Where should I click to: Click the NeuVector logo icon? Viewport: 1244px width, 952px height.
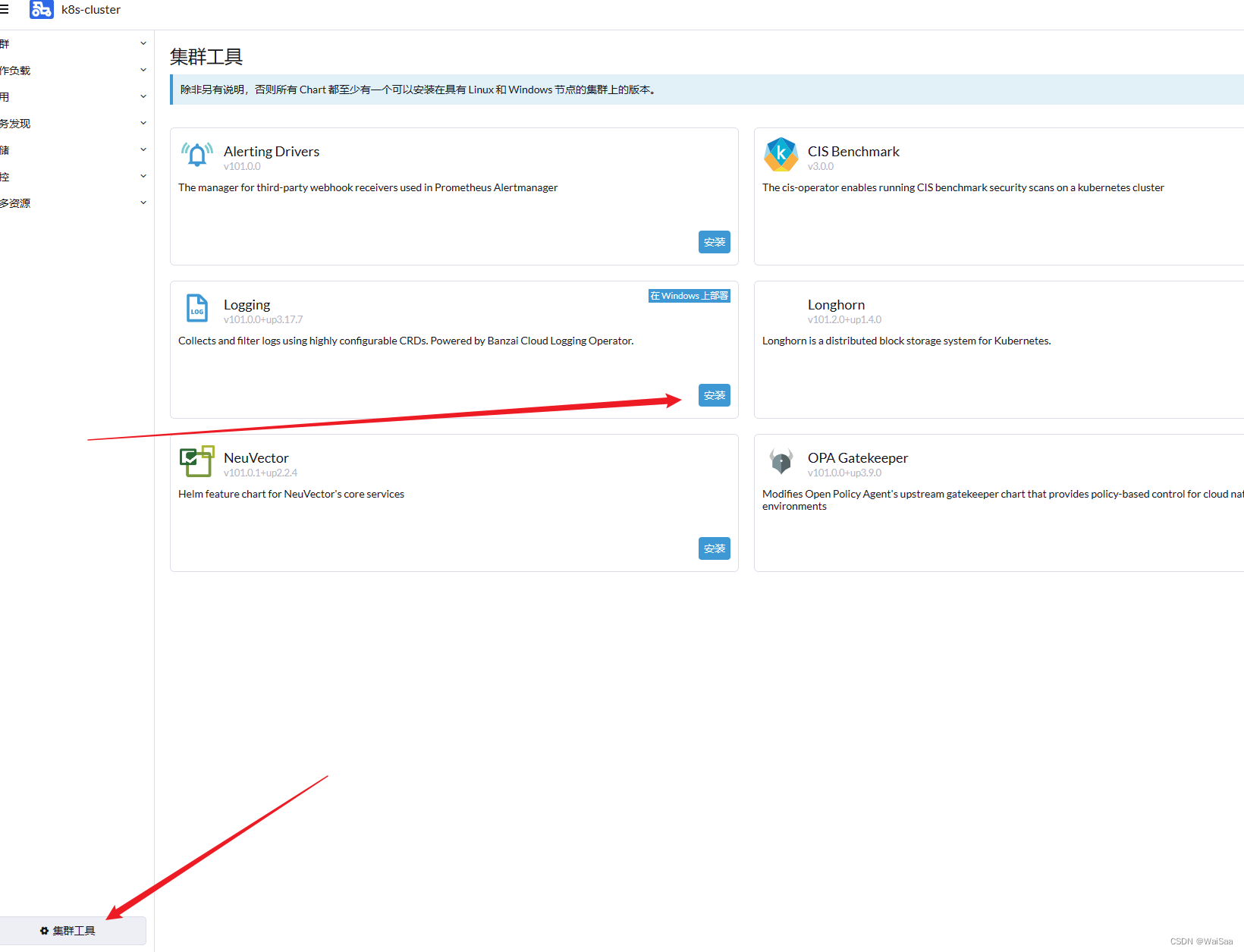coord(197,461)
